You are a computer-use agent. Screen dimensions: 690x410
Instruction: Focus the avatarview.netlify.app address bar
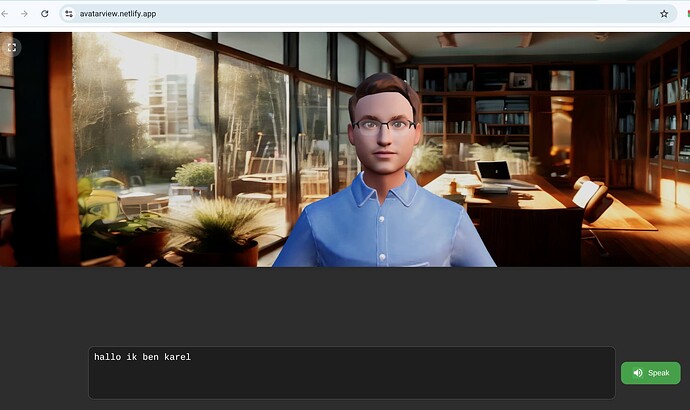[300, 14]
